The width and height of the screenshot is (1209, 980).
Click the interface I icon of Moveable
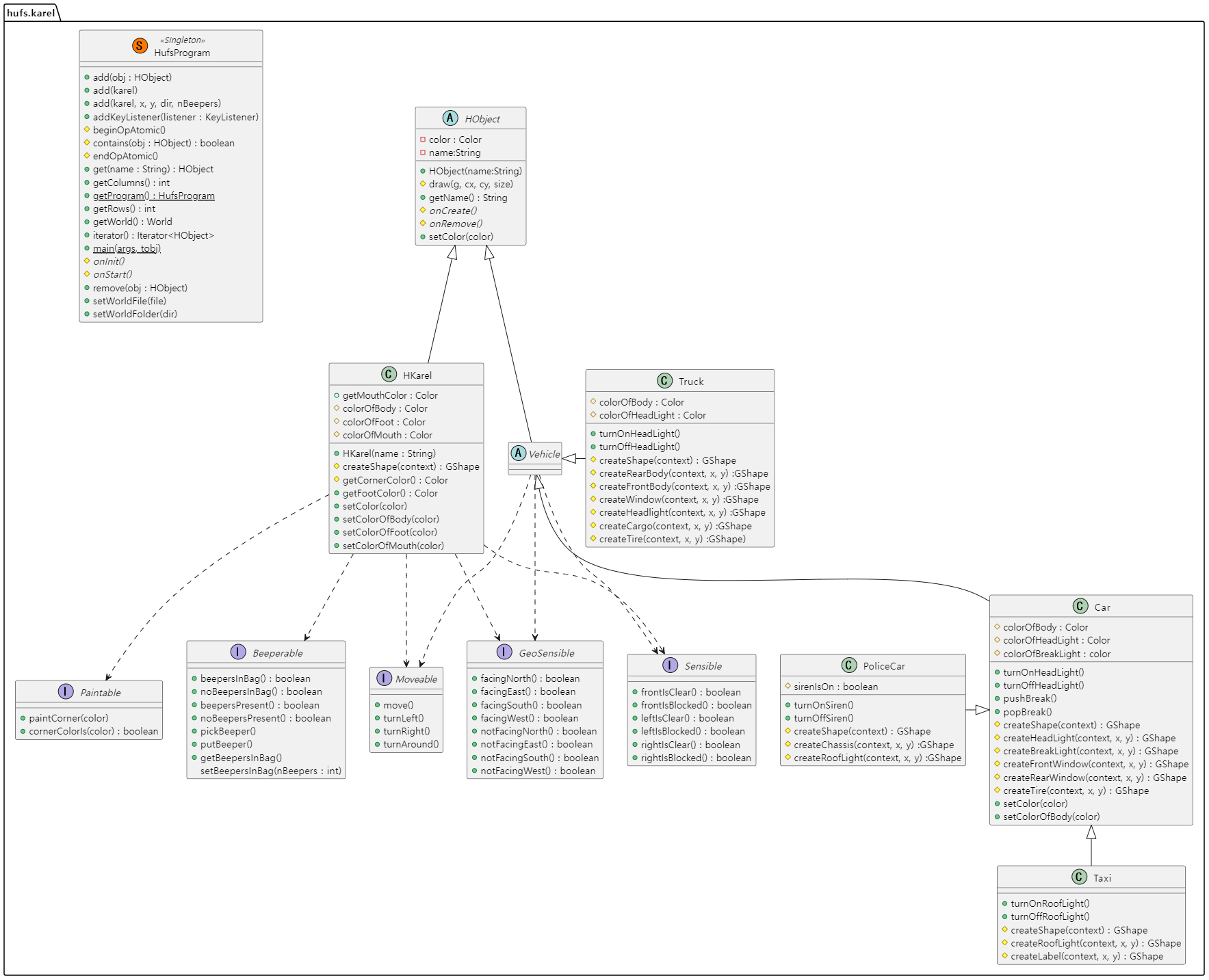(385, 678)
